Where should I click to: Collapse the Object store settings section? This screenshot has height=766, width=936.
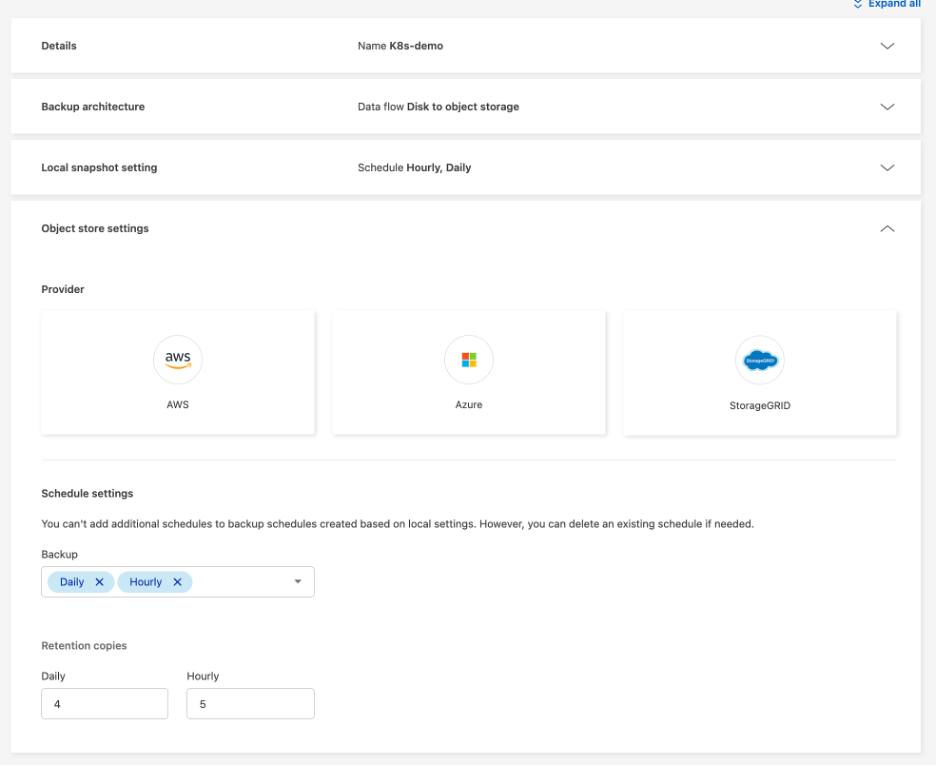tap(887, 229)
